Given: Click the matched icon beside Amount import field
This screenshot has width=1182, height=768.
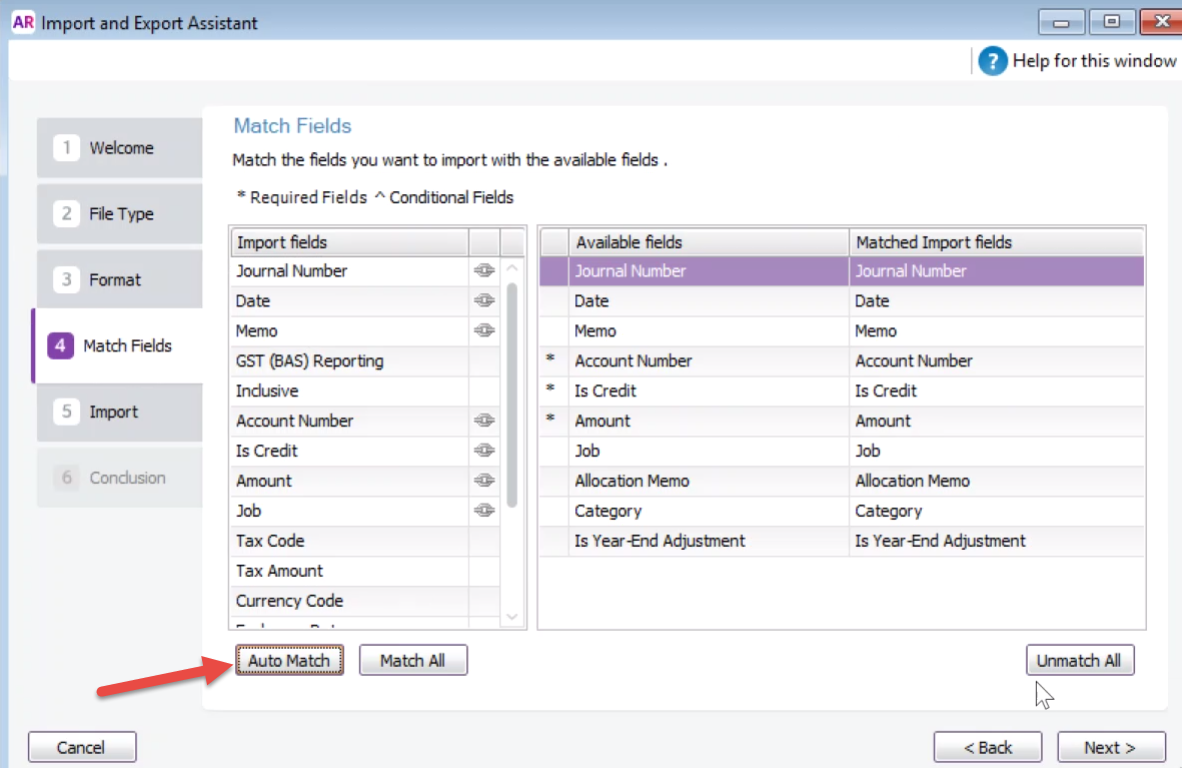Looking at the screenshot, I should click(x=484, y=481).
